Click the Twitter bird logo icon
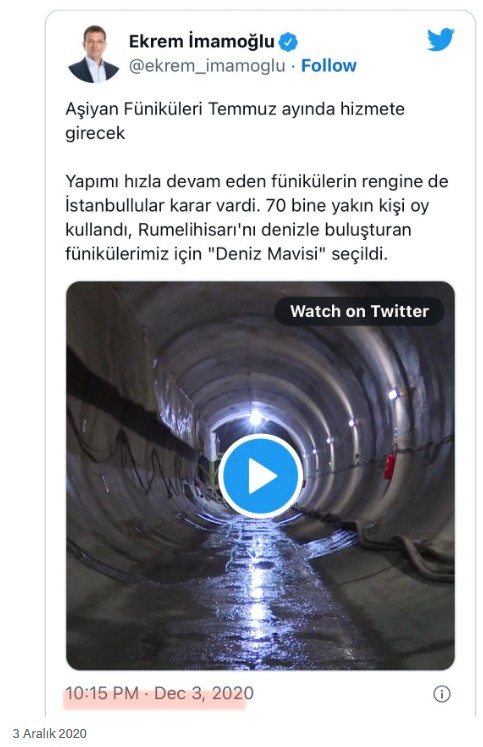 tap(440, 40)
